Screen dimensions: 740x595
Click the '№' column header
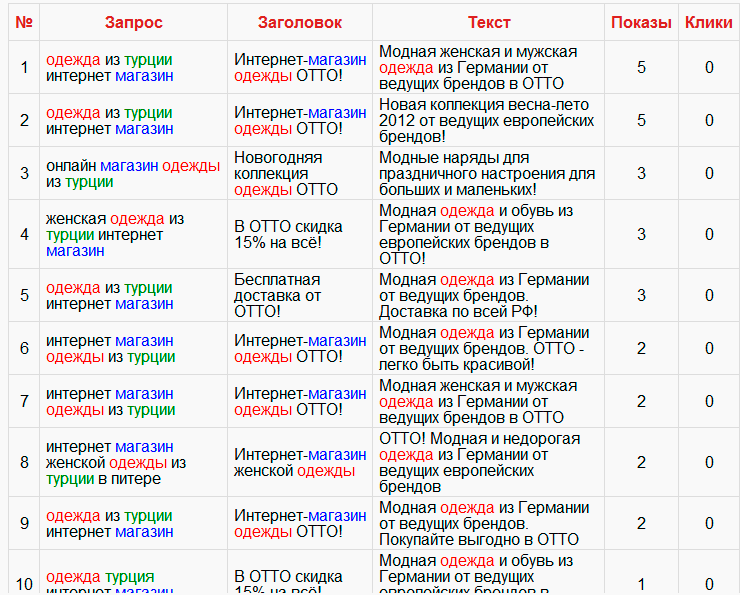(x=24, y=22)
